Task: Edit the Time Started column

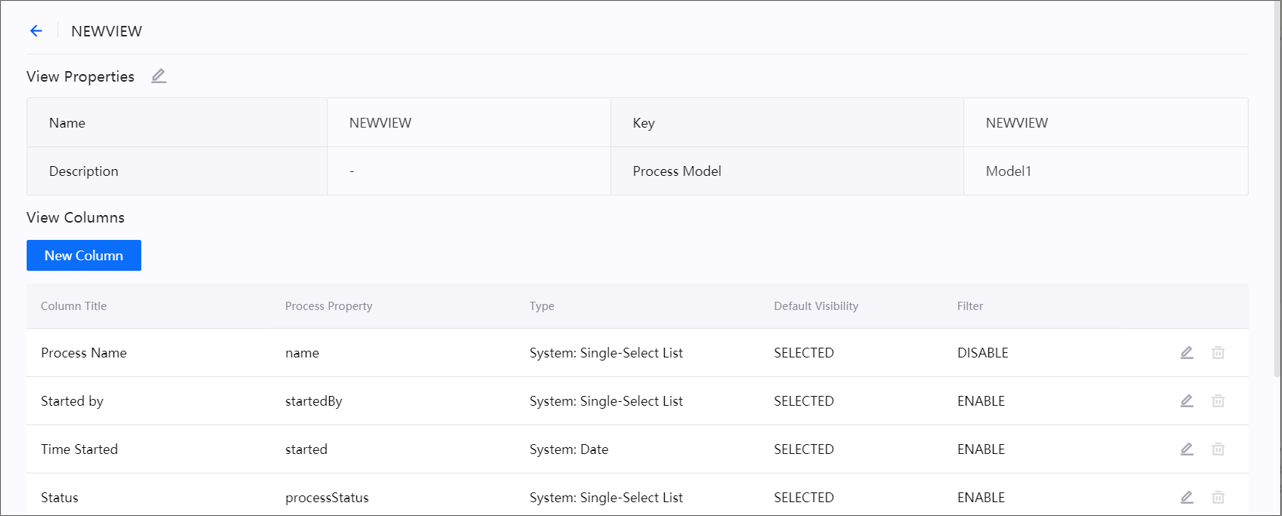Action: pos(1187,449)
